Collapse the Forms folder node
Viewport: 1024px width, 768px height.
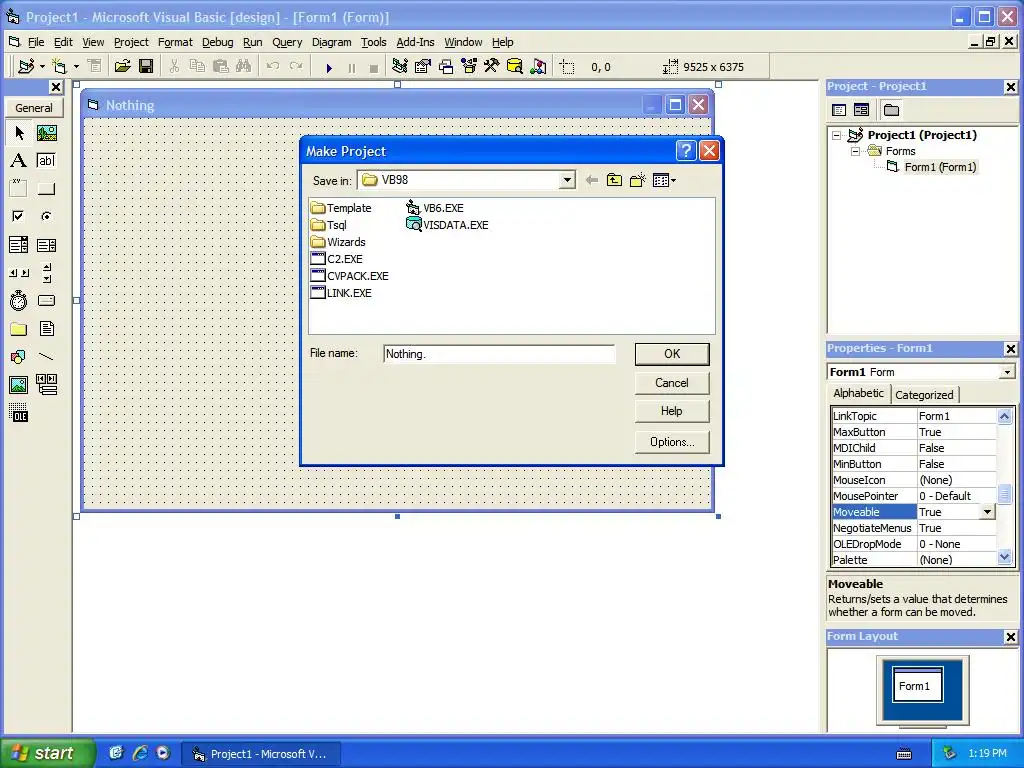pos(855,152)
